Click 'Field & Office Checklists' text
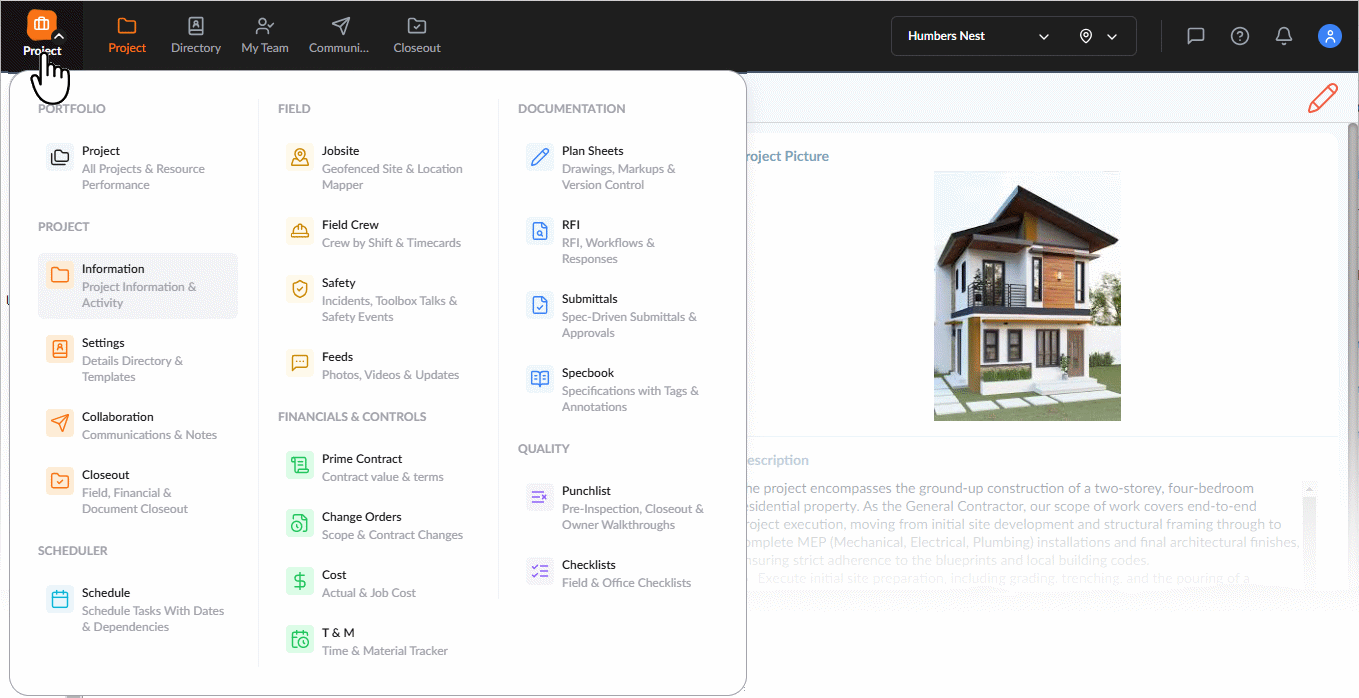This screenshot has width=1359, height=698. coord(627,583)
